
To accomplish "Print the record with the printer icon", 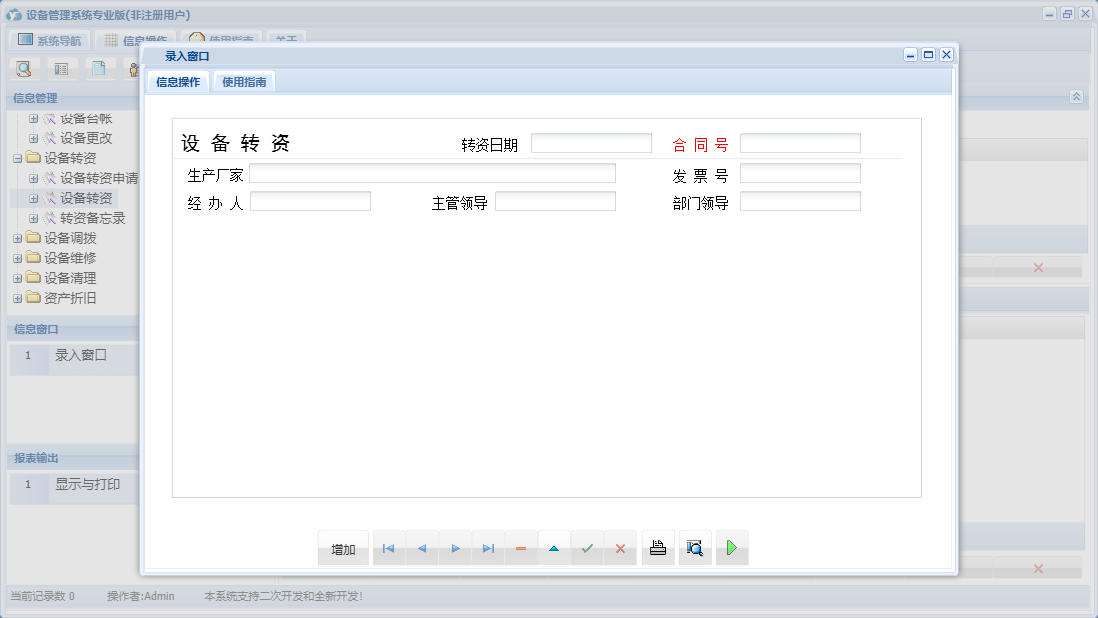I will click(658, 548).
